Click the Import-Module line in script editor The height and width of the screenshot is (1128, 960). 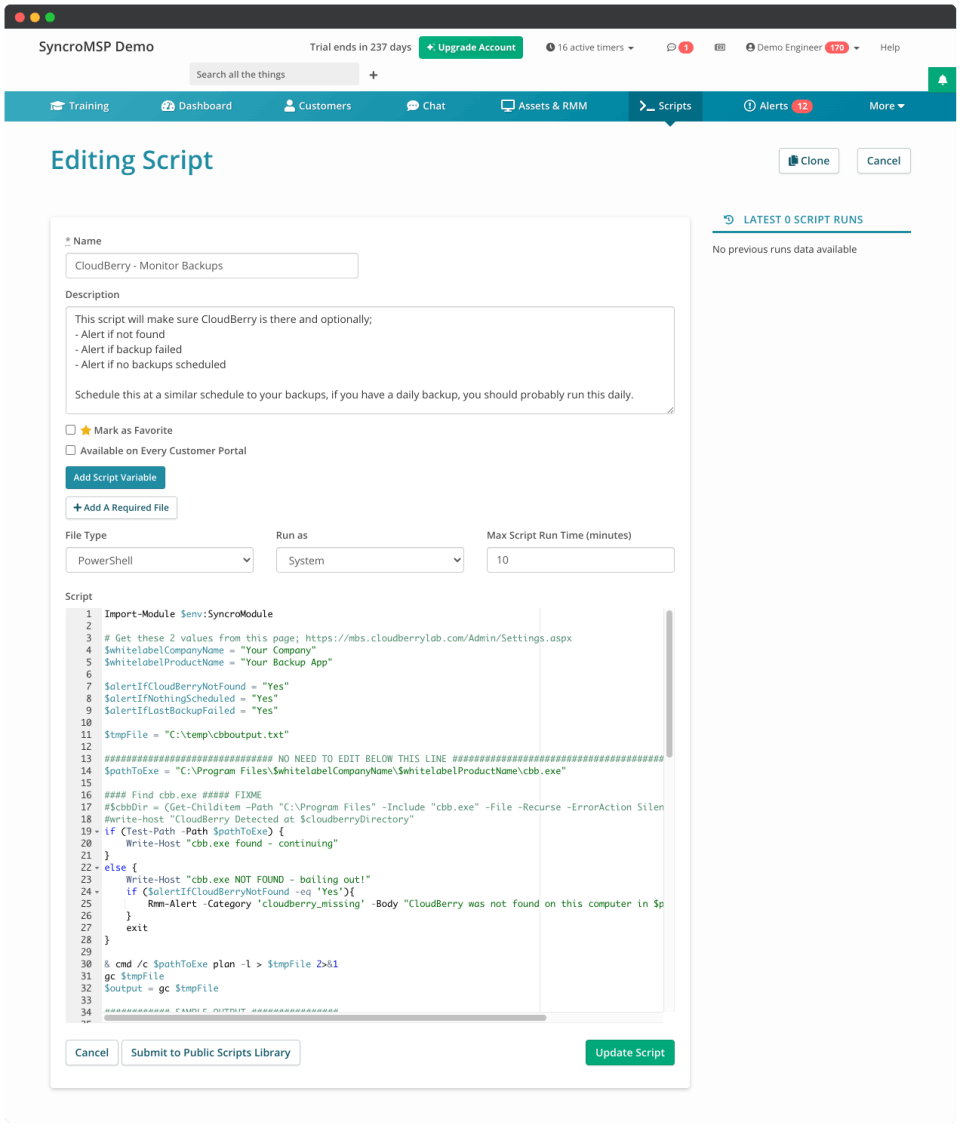189,614
